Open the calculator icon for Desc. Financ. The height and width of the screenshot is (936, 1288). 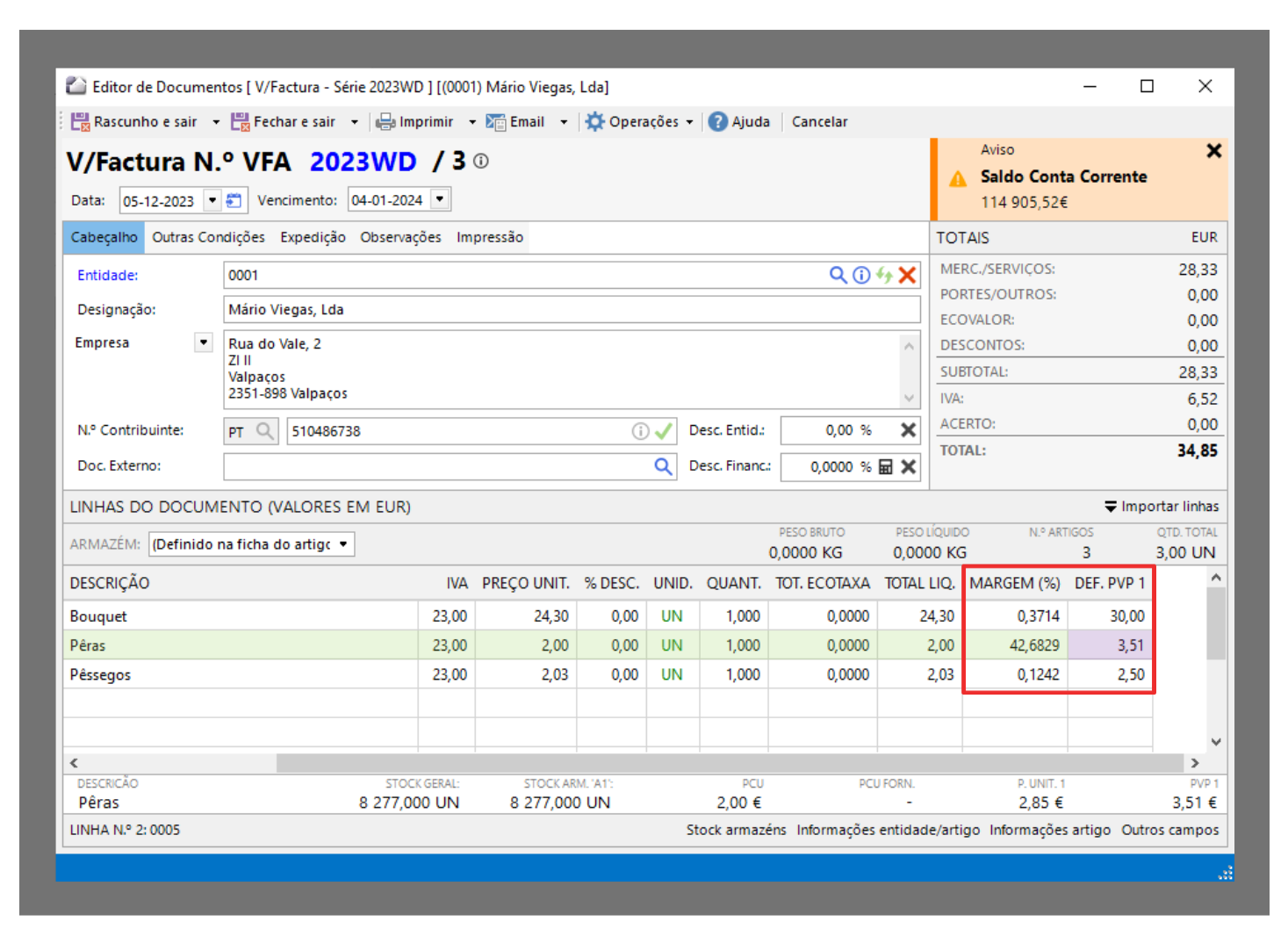886,467
